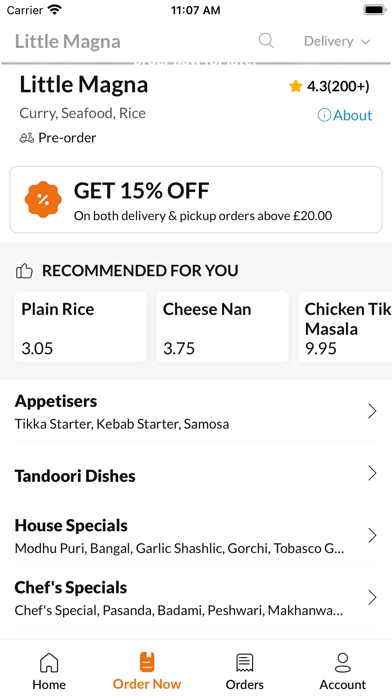Tap the star rating 4.3
The width and height of the screenshot is (392, 696).
[329, 86]
